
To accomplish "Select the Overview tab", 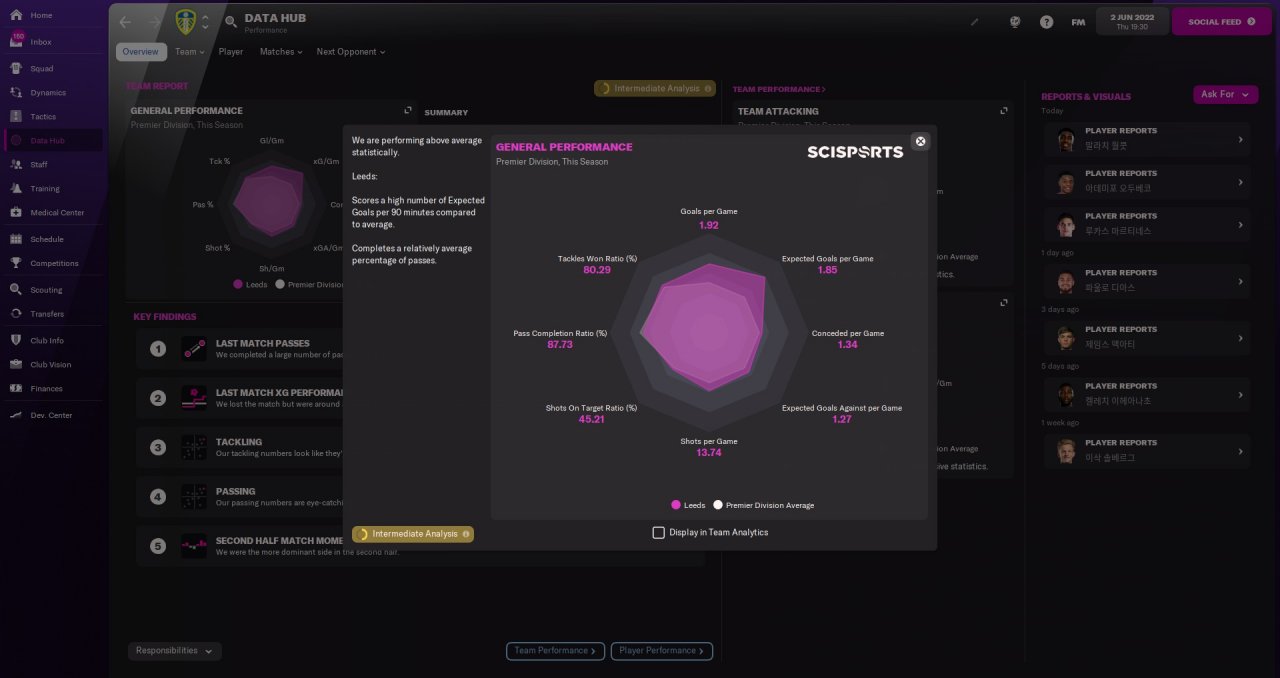I will (x=141, y=52).
